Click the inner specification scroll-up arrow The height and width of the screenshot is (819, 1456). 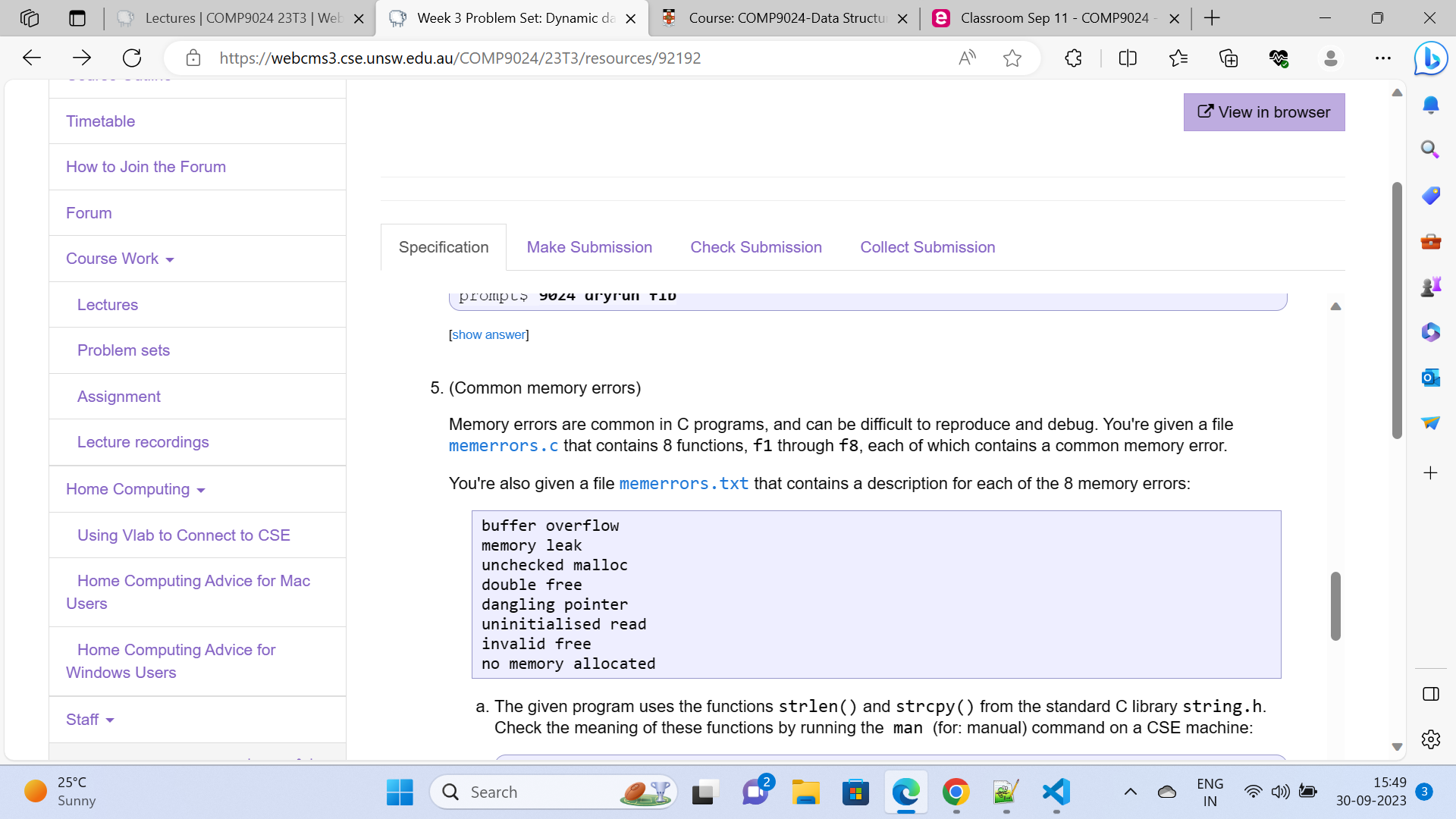pos(1335,306)
